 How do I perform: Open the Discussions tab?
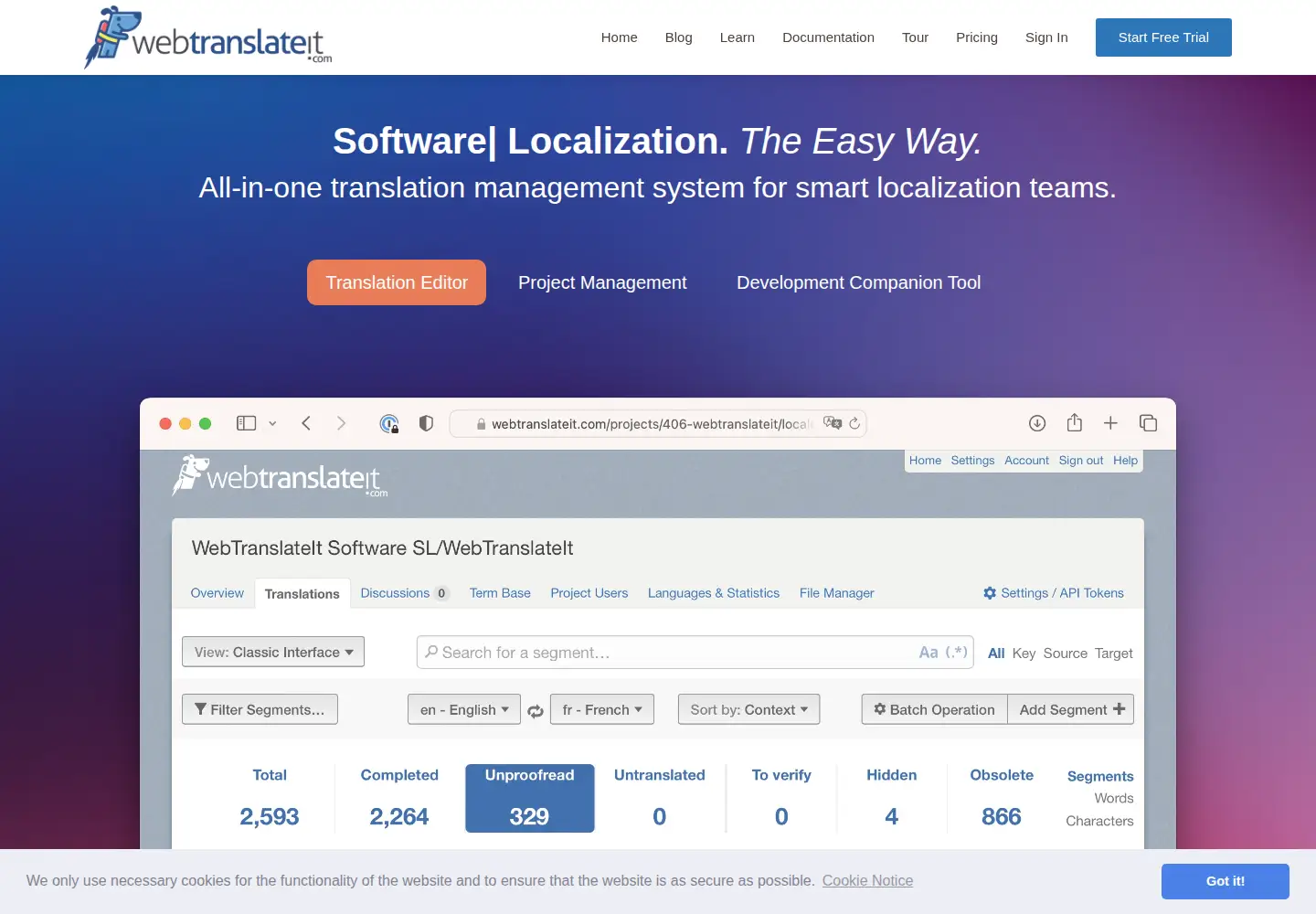click(x=404, y=593)
